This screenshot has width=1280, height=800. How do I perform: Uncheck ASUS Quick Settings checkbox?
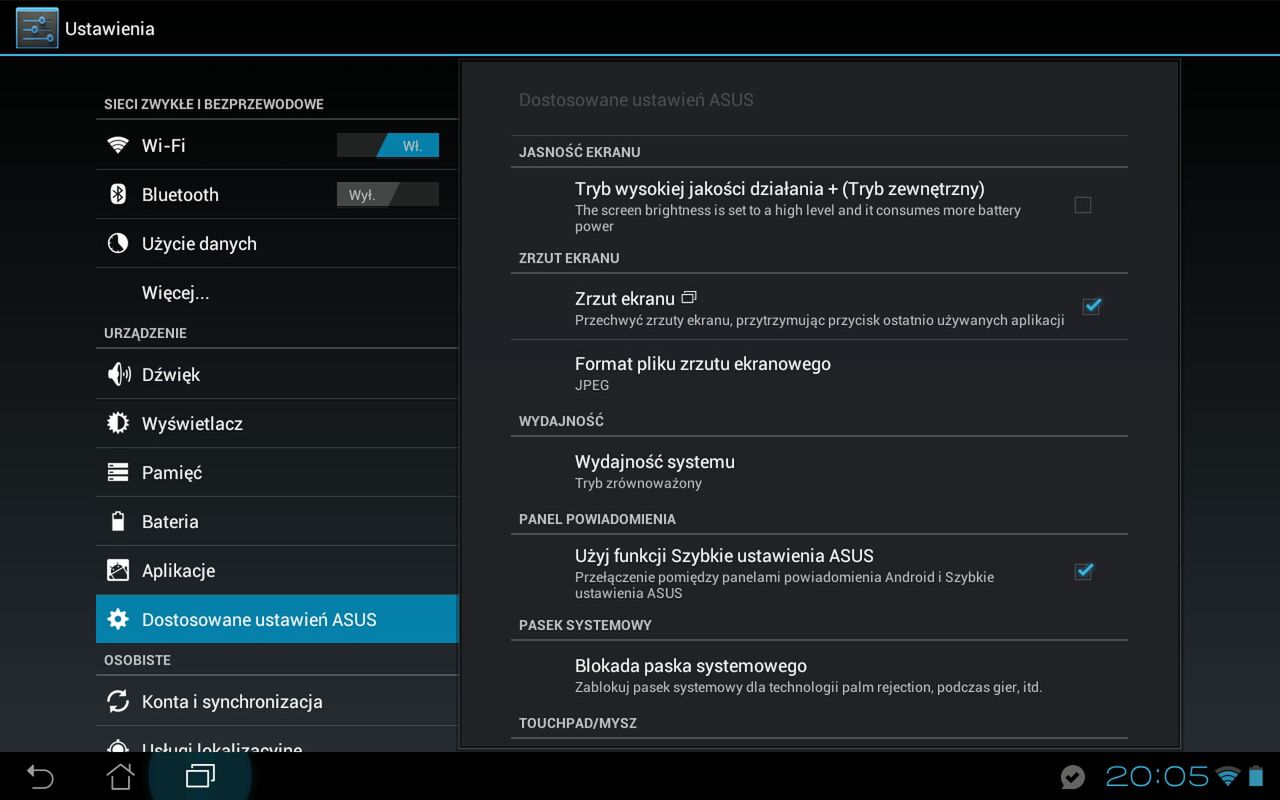click(1083, 571)
